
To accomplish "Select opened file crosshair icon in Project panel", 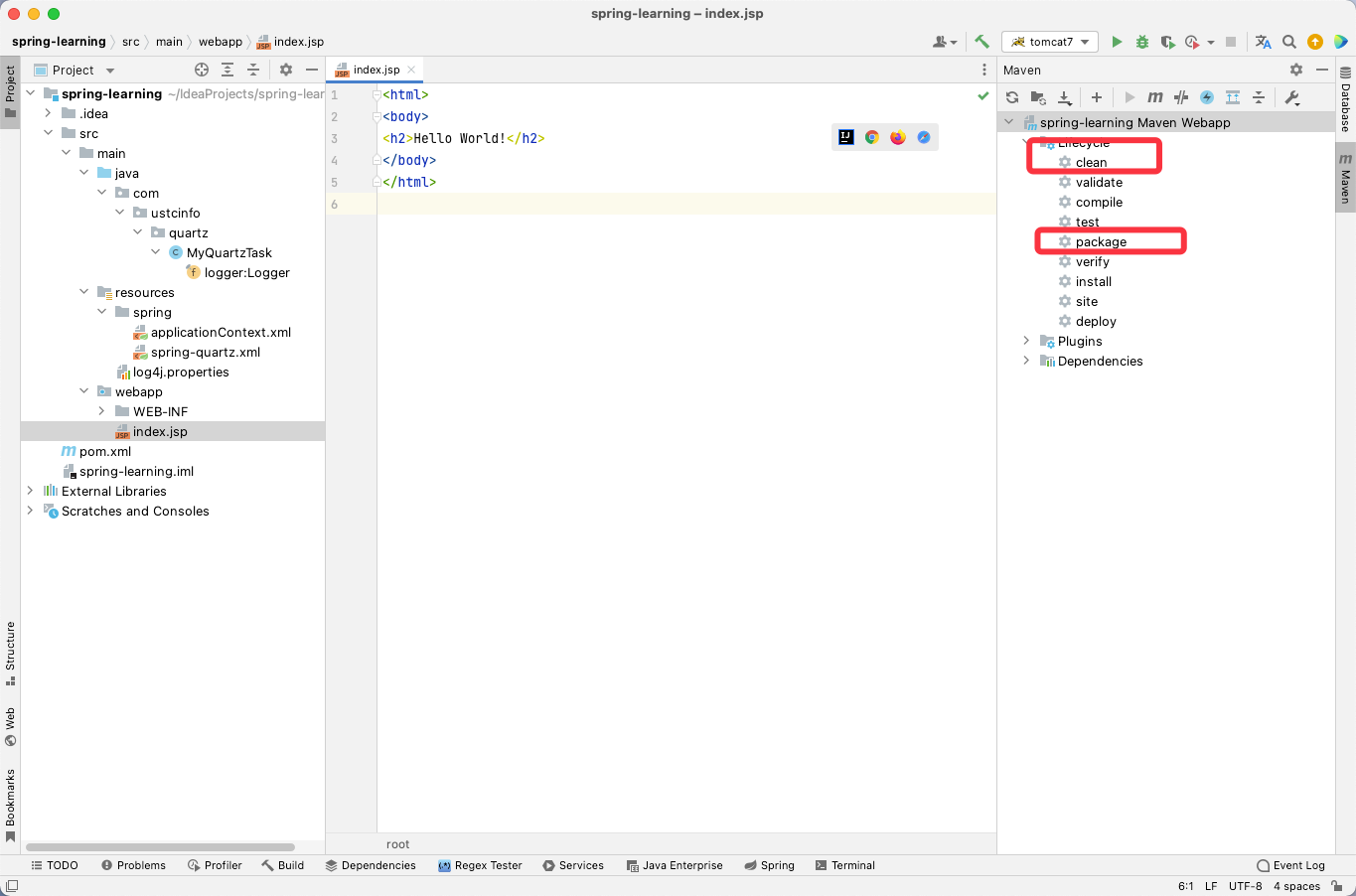I will (x=202, y=70).
